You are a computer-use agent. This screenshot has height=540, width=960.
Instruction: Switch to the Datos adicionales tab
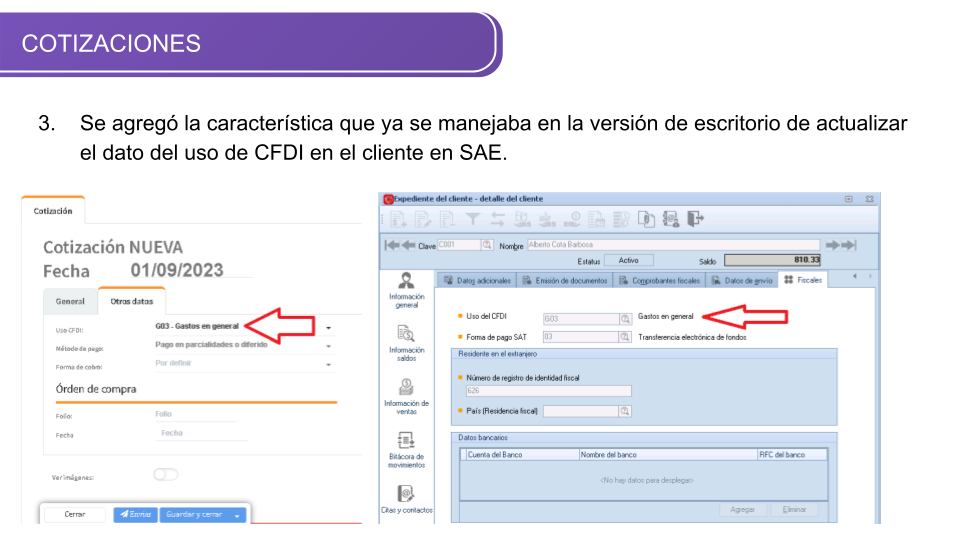pos(477,280)
